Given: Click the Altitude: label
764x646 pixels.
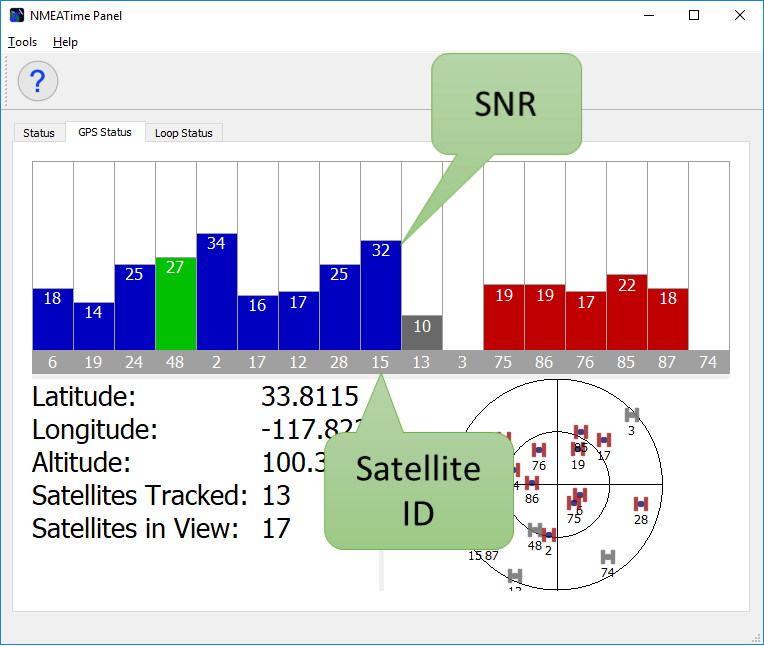Looking at the screenshot, I should point(81,462).
